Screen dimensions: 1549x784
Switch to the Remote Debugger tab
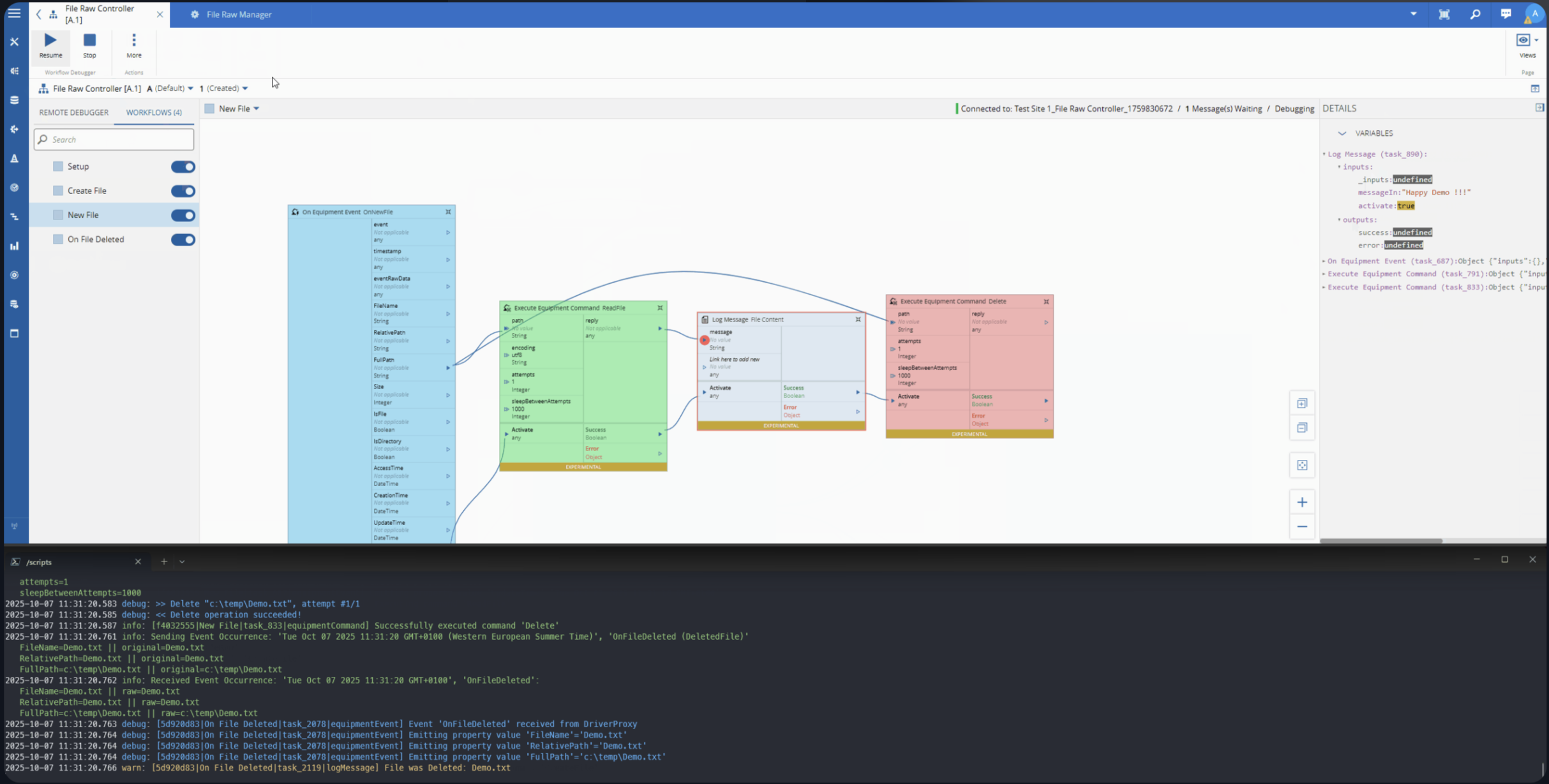click(x=73, y=112)
